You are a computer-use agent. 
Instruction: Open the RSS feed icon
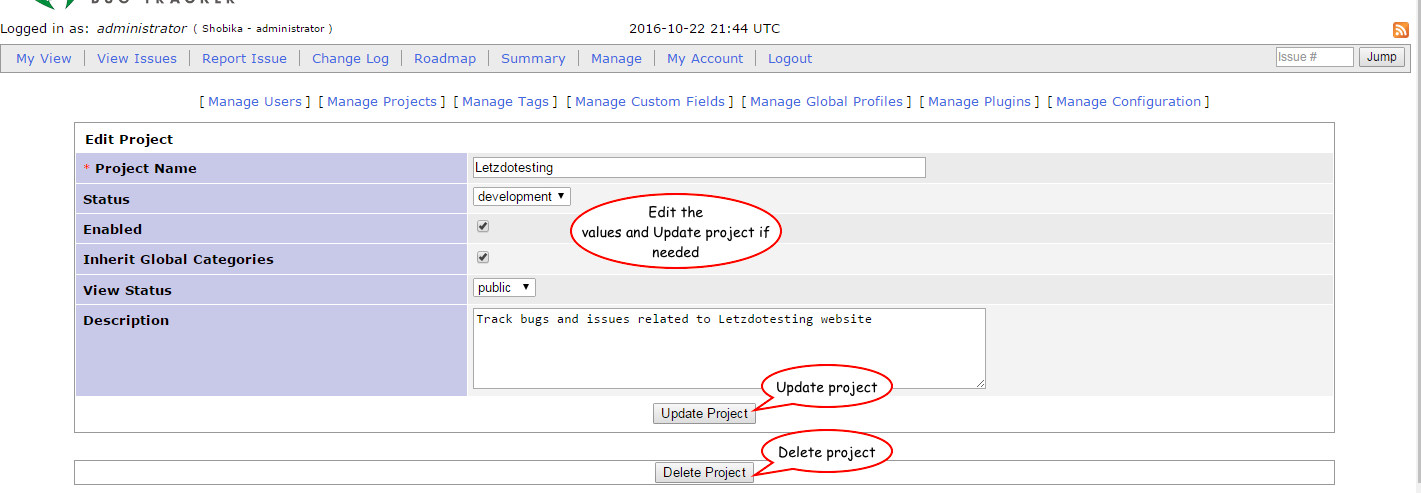[x=1401, y=30]
